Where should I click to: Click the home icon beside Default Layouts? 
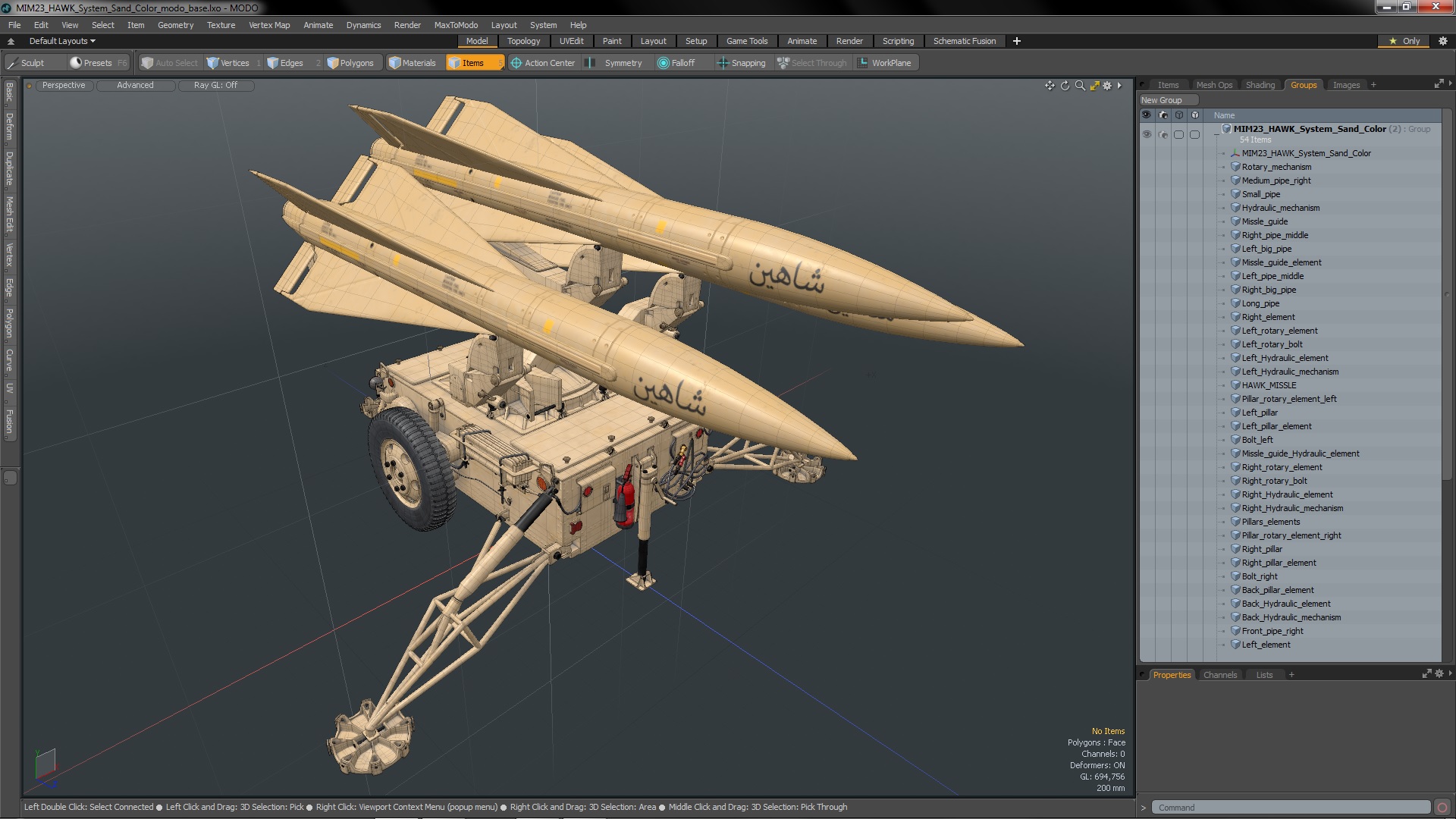[11, 41]
